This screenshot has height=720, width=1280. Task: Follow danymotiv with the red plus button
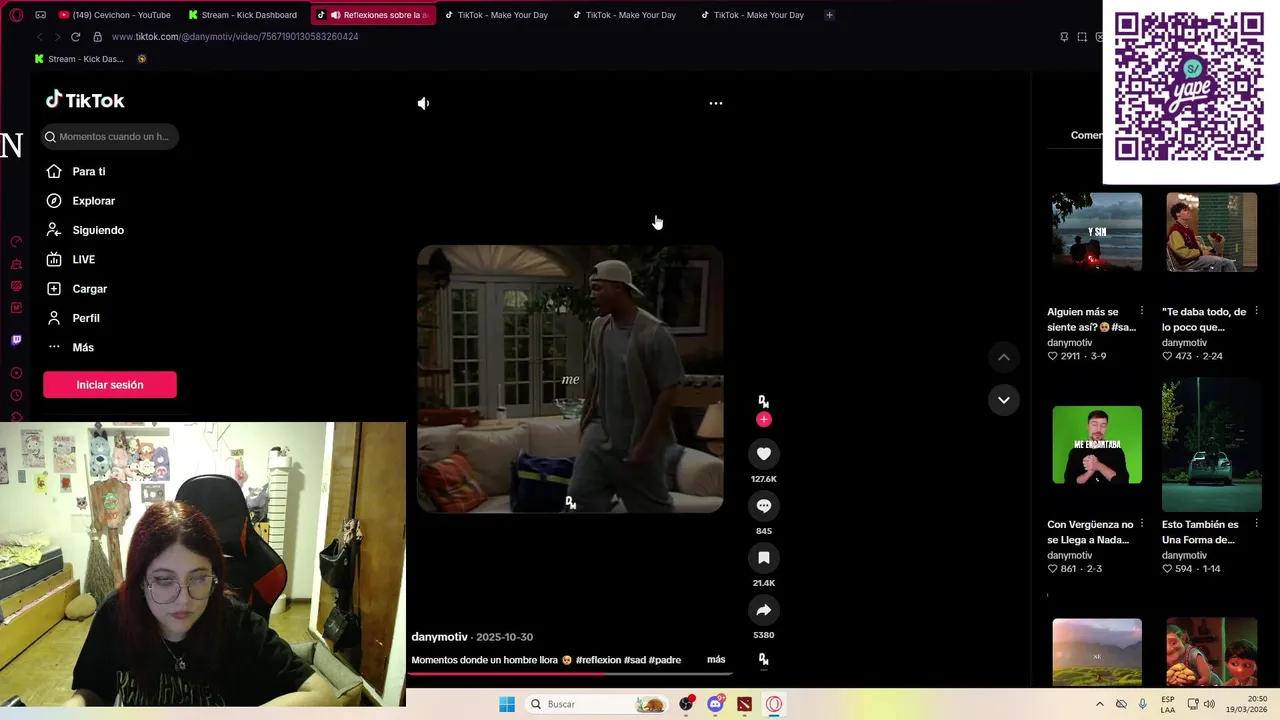pyautogui.click(x=764, y=420)
